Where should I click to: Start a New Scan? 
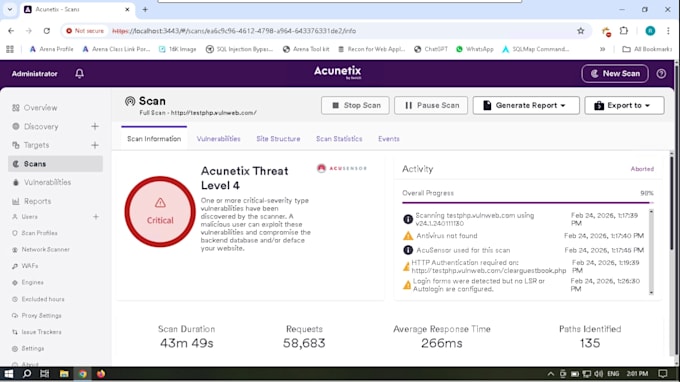(x=615, y=74)
